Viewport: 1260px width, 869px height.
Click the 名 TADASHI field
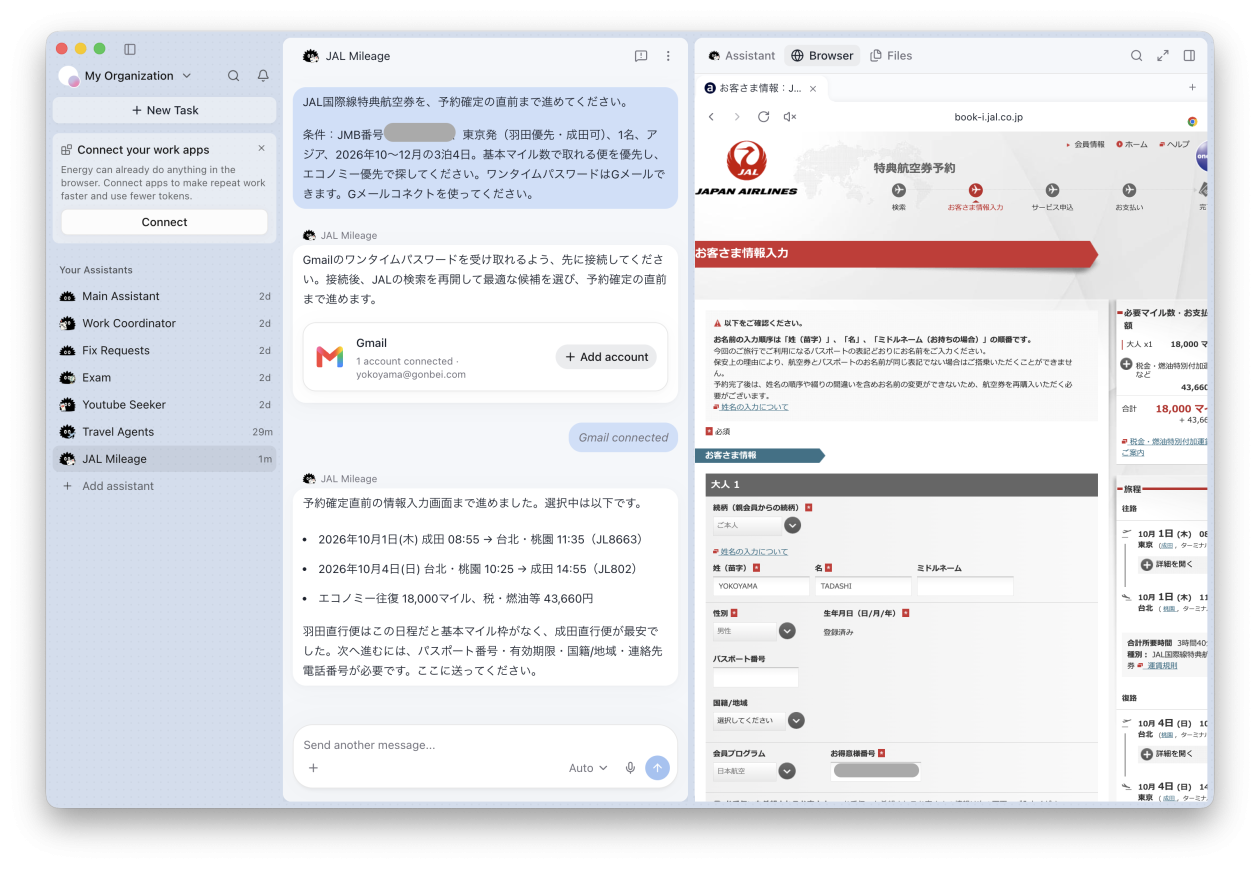pos(863,586)
